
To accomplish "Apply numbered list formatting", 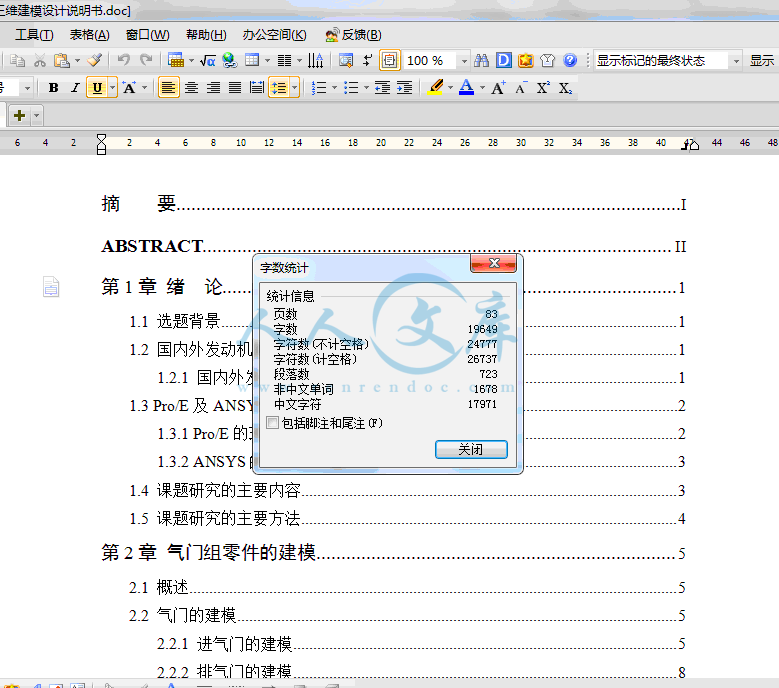I will point(319,88).
